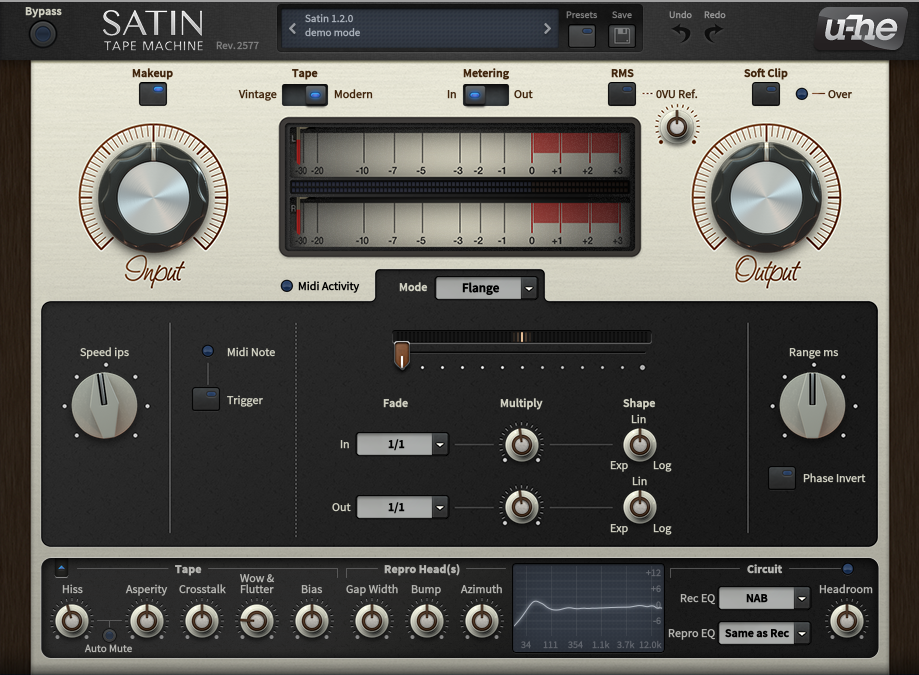Click the Asperity knob
Screen dimensions: 919x675
(147, 621)
